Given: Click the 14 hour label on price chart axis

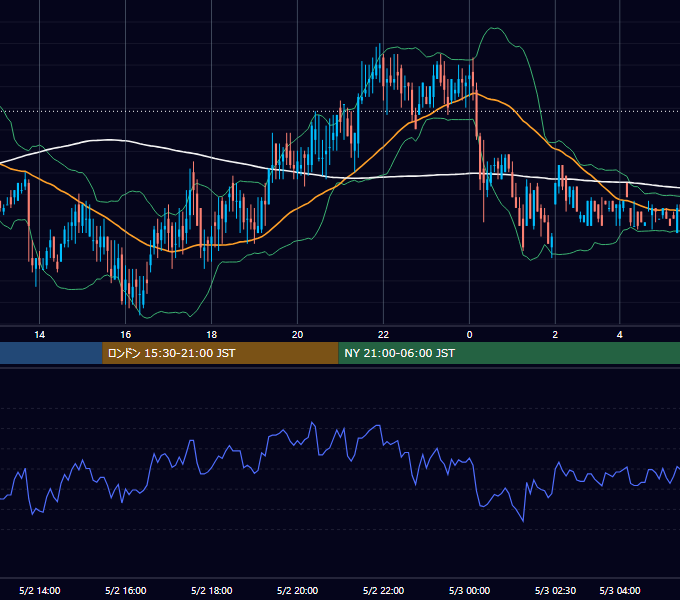Looking at the screenshot, I should pos(39,335).
